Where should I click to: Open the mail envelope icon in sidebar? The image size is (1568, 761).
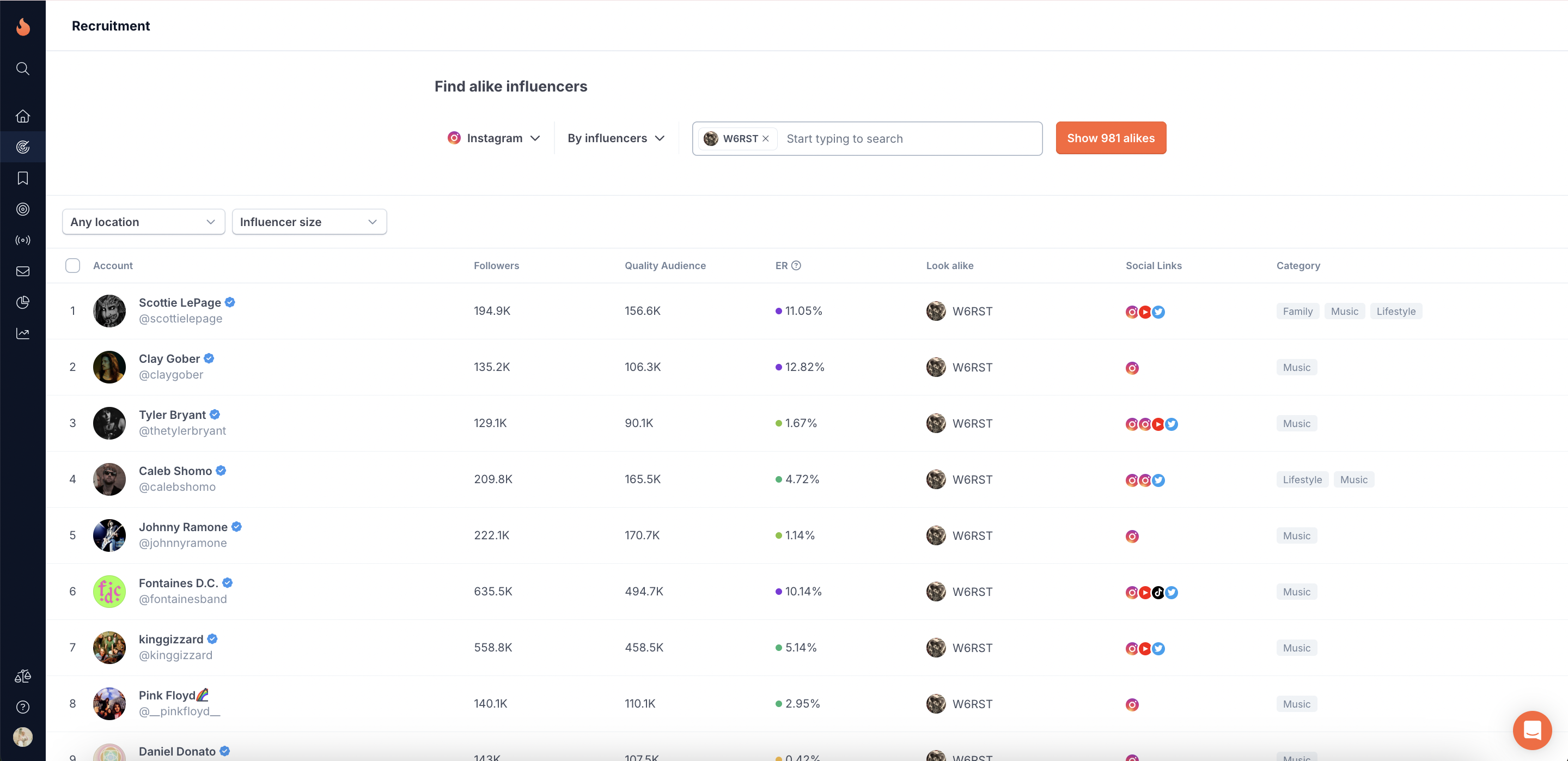[x=22, y=271]
